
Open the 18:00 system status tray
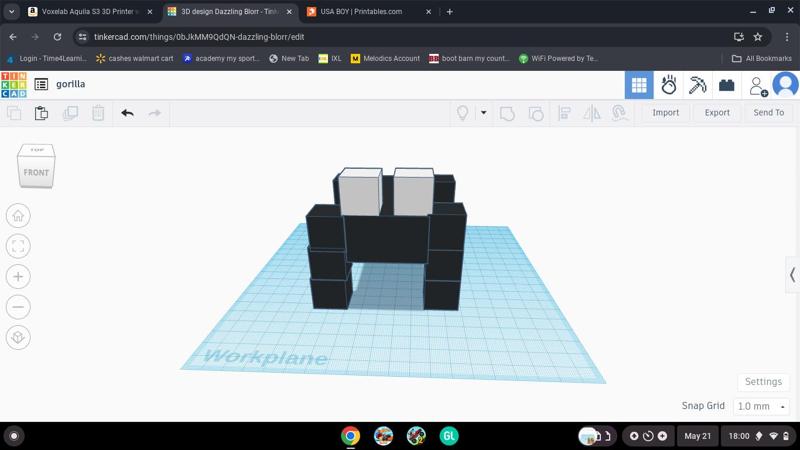pos(759,436)
